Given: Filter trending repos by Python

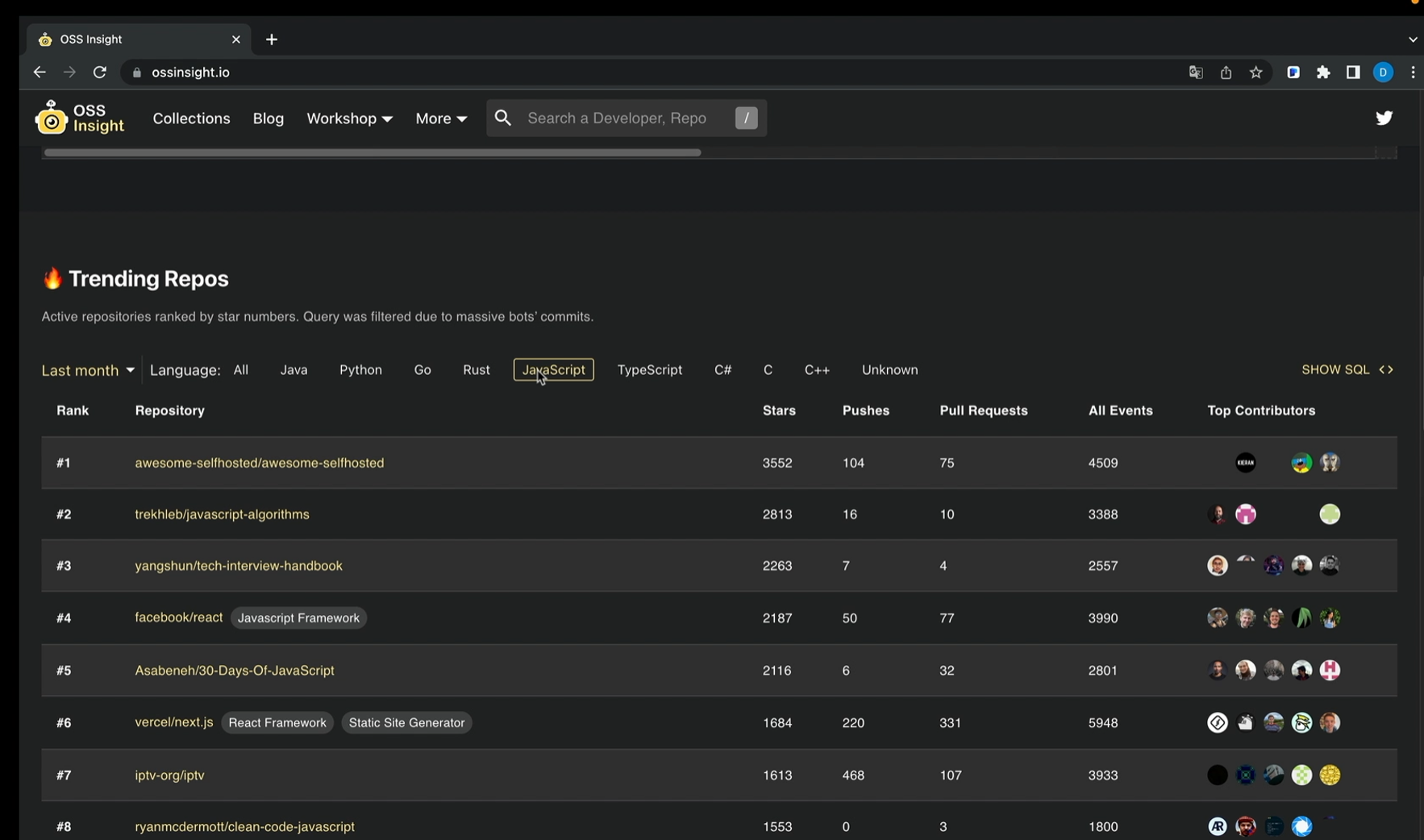Looking at the screenshot, I should 360,370.
